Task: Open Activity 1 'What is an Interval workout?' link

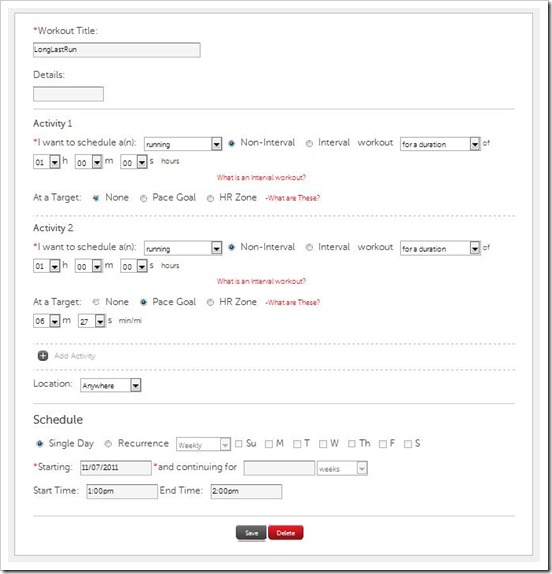Action: pyautogui.click(x=261, y=178)
